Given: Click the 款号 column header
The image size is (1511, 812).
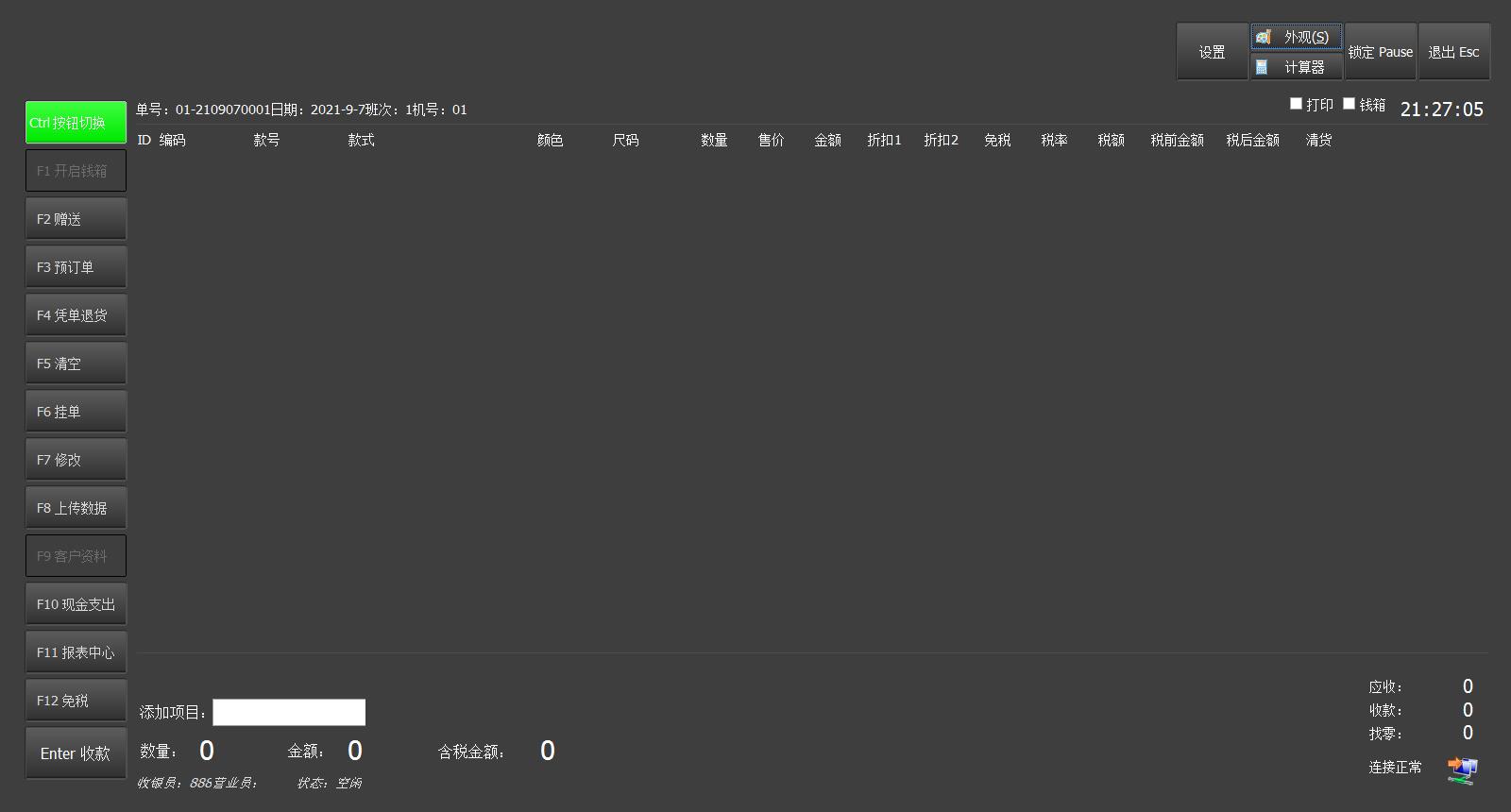Looking at the screenshot, I should (266, 140).
